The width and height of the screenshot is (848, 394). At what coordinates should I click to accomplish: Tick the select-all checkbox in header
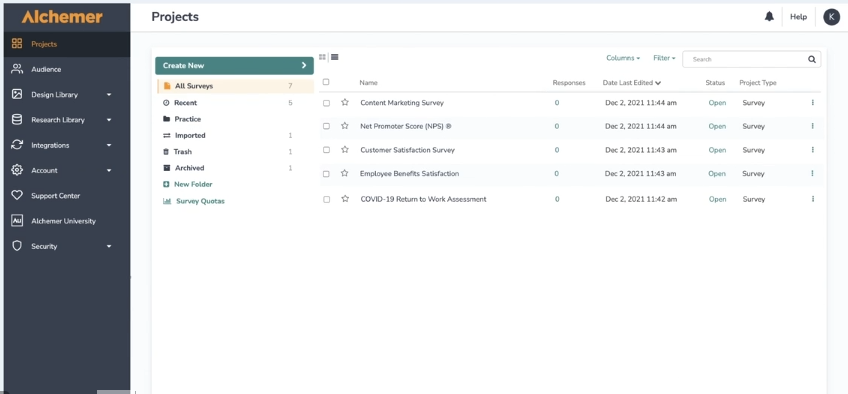pos(326,82)
